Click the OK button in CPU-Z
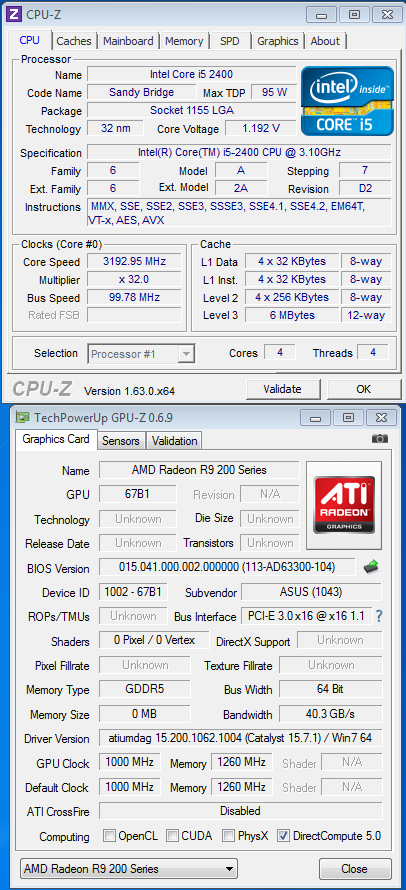Viewport: 406px width, 890px height. 363,389
